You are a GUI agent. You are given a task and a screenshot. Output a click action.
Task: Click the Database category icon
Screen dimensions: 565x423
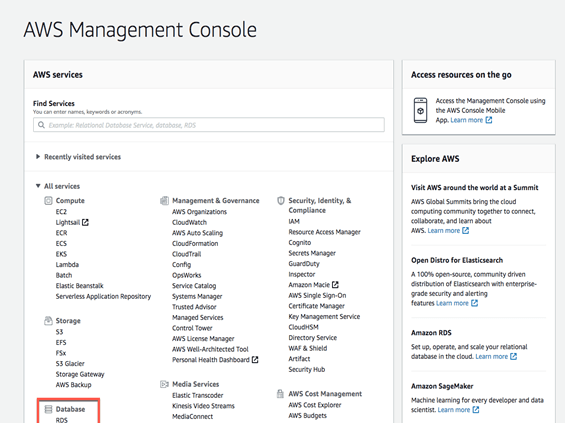(x=48, y=409)
